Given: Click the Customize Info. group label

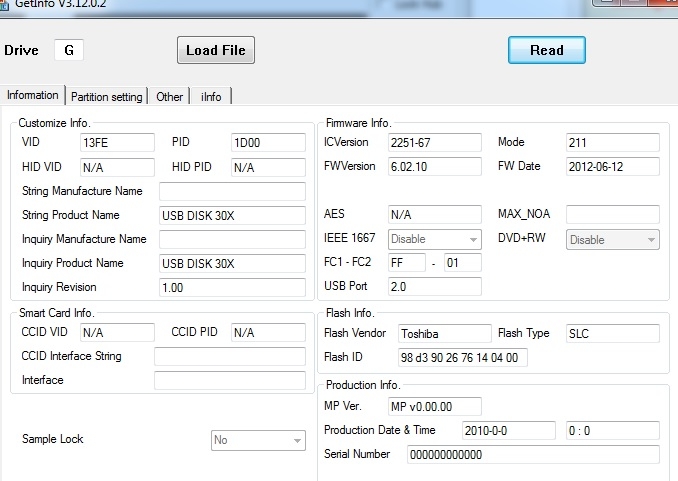Looking at the screenshot, I should coord(54,123).
